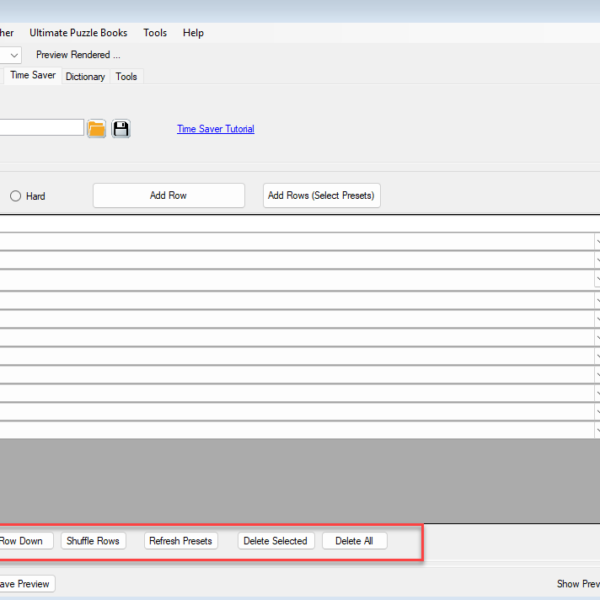Move selection with Row Down button
The width and height of the screenshot is (600, 600).
[x=22, y=541]
